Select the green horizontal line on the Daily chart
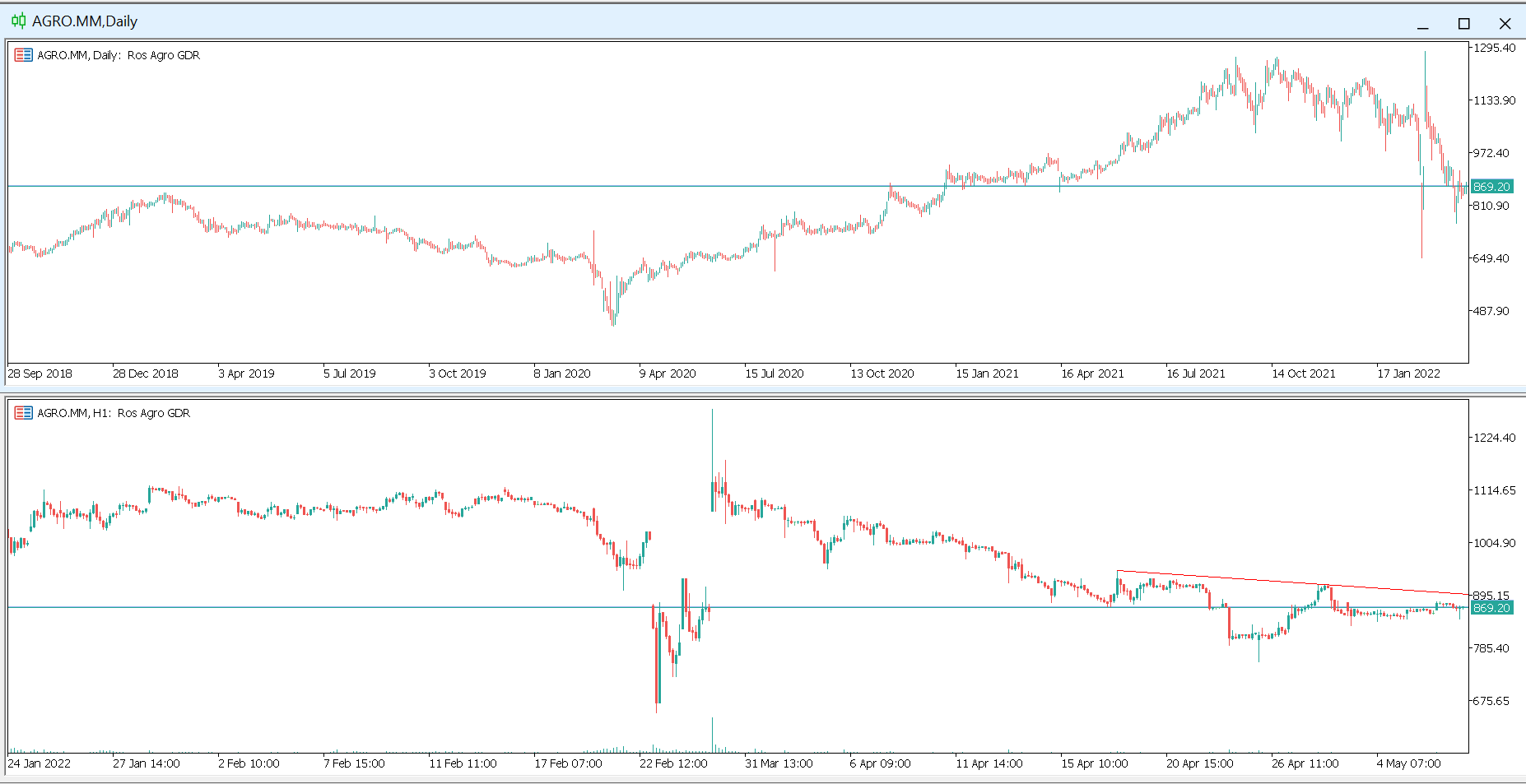 tap(412, 186)
